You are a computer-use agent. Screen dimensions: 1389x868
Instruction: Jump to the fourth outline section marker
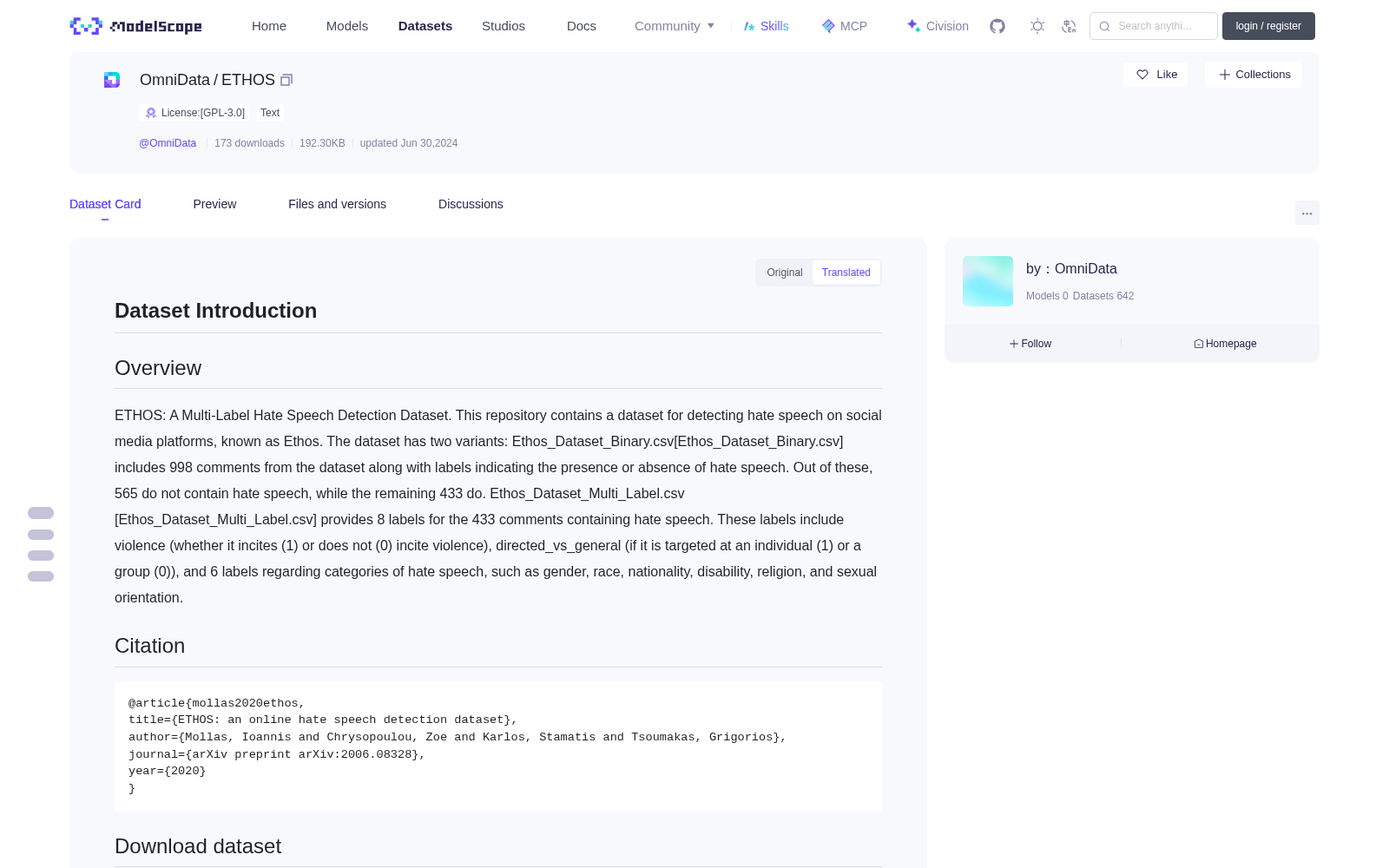pos(41,576)
